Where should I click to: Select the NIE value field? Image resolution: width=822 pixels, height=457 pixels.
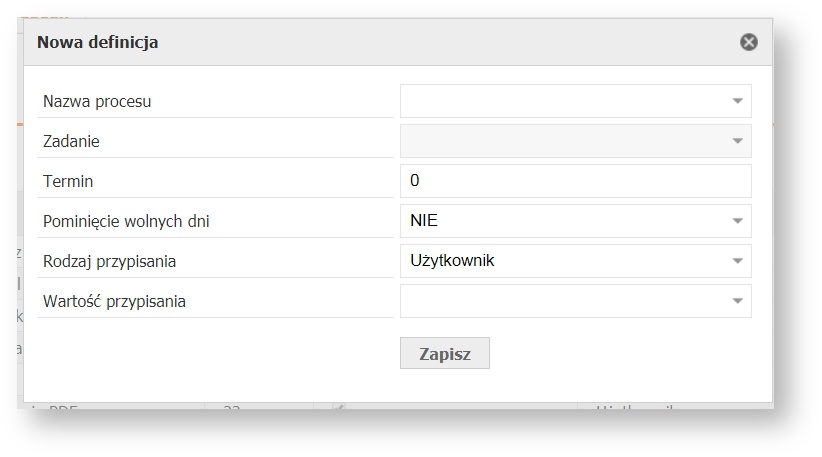tap(560, 221)
